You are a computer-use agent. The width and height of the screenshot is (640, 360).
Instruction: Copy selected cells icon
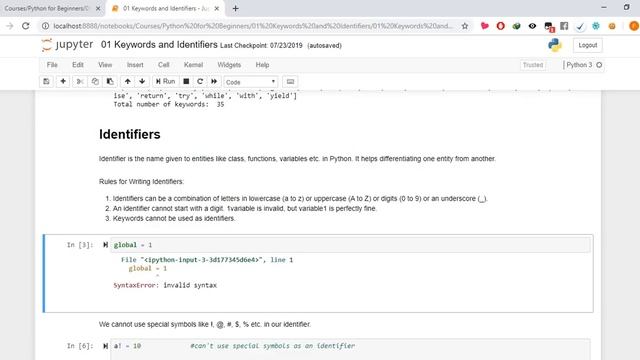click(95, 82)
